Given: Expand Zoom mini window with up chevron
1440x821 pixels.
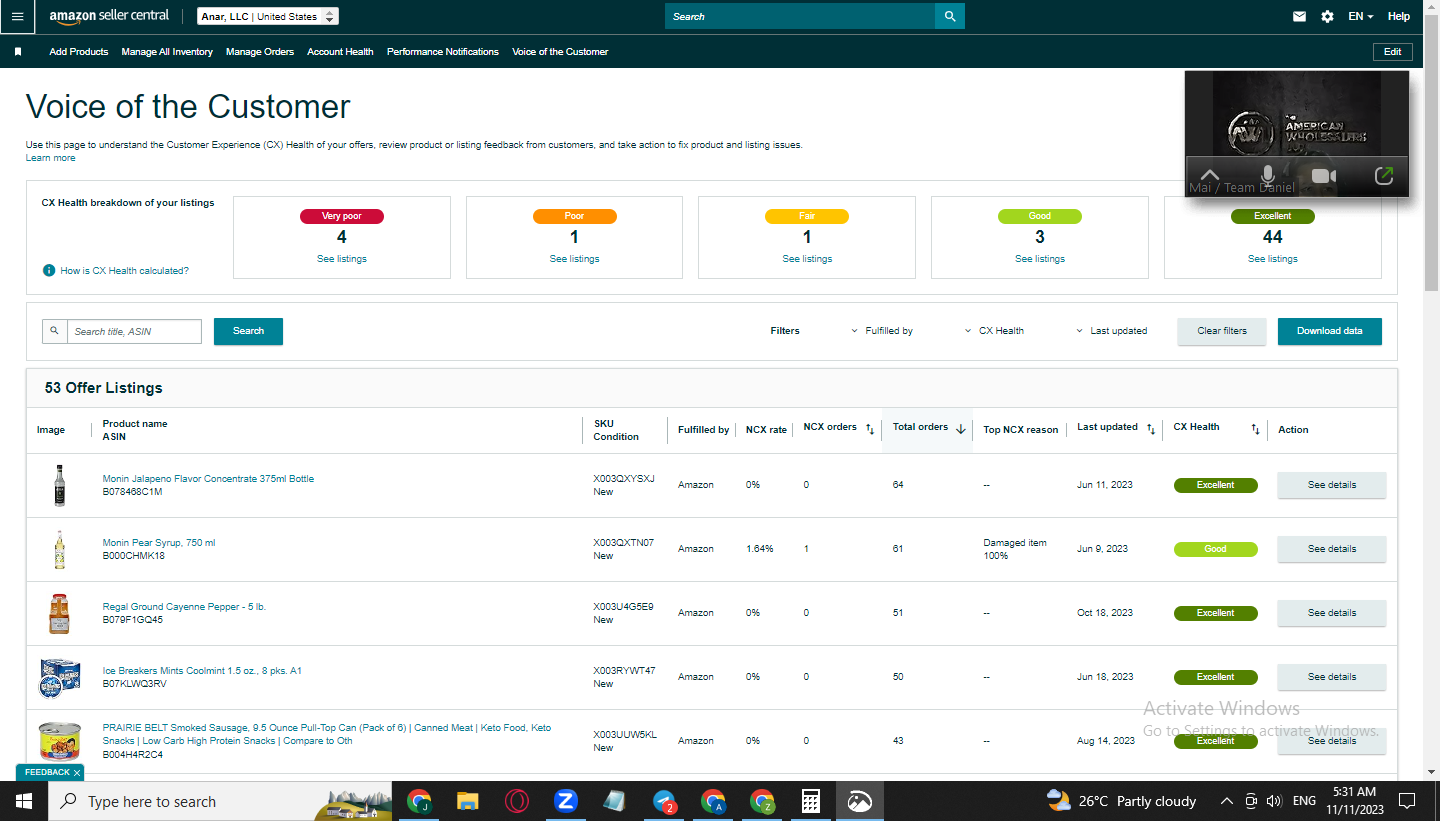Looking at the screenshot, I should (1209, 176).
